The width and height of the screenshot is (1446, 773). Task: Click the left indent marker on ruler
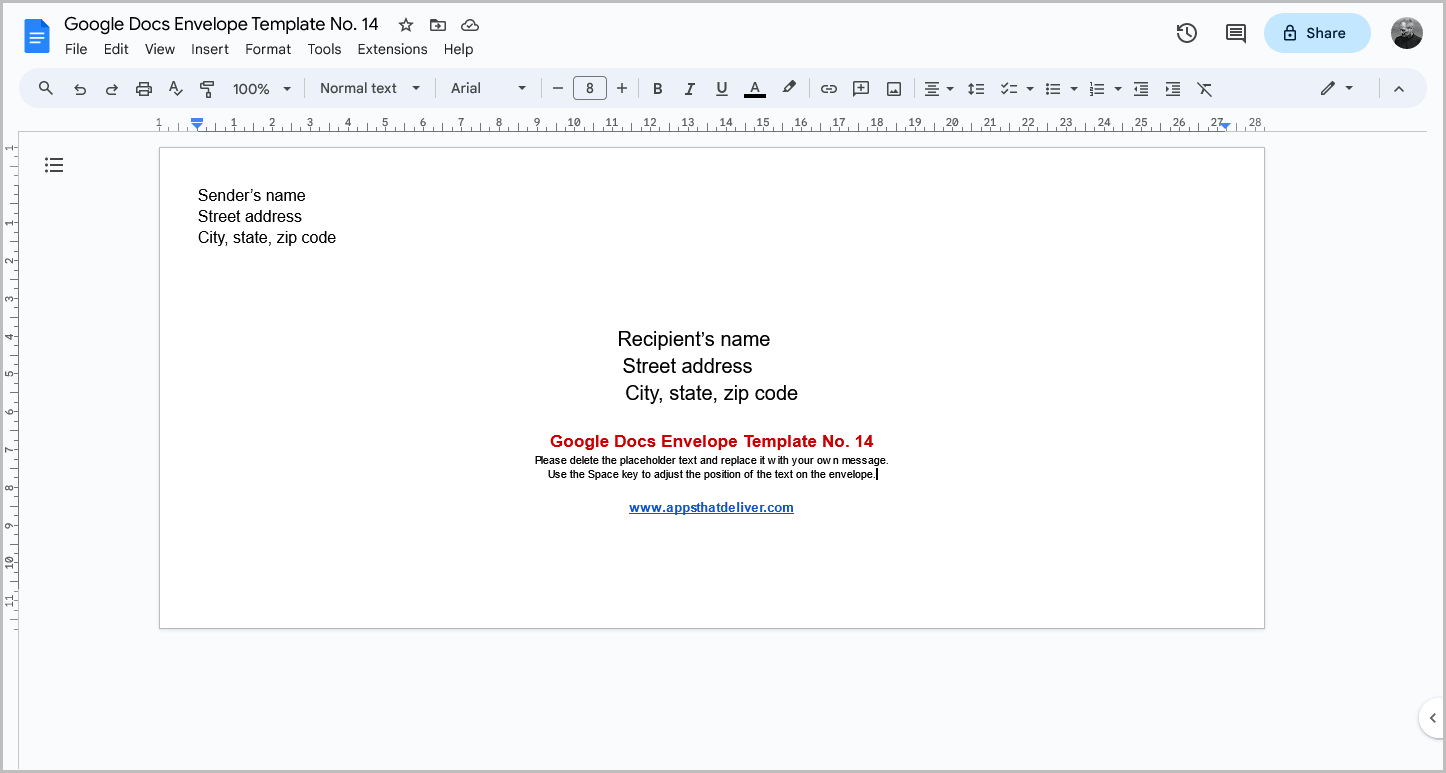tap(197, 124)
